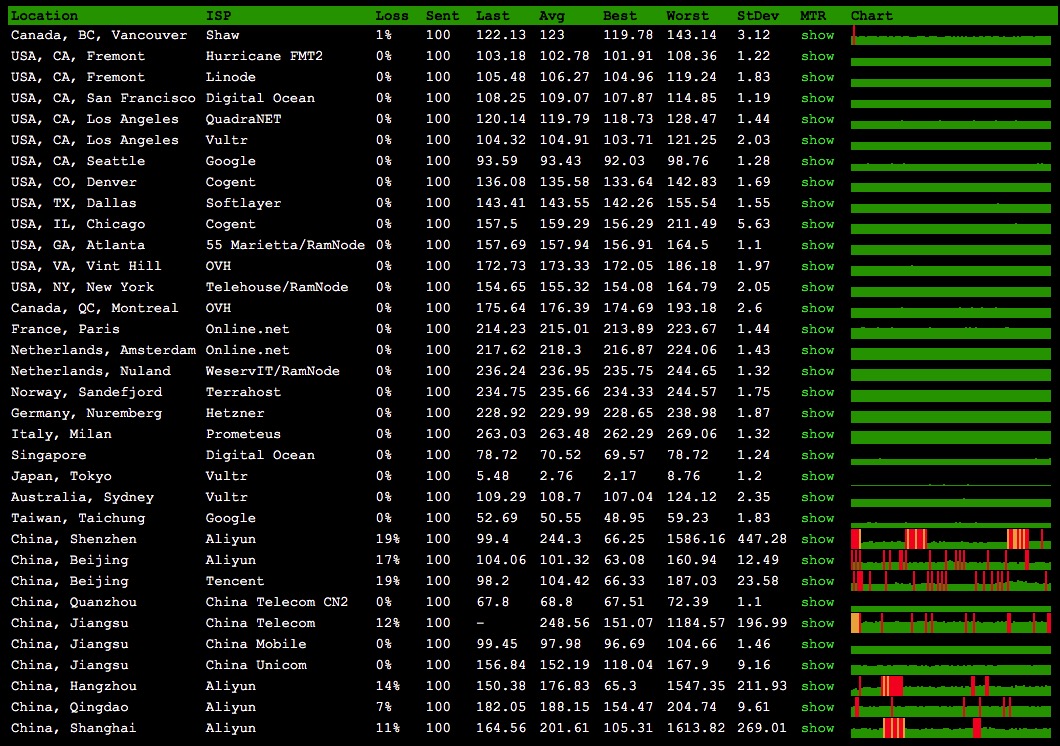Show MTR for Prometeus Milan row
1060x746 pixels.
pyautogui.click(x=817, y=434)
